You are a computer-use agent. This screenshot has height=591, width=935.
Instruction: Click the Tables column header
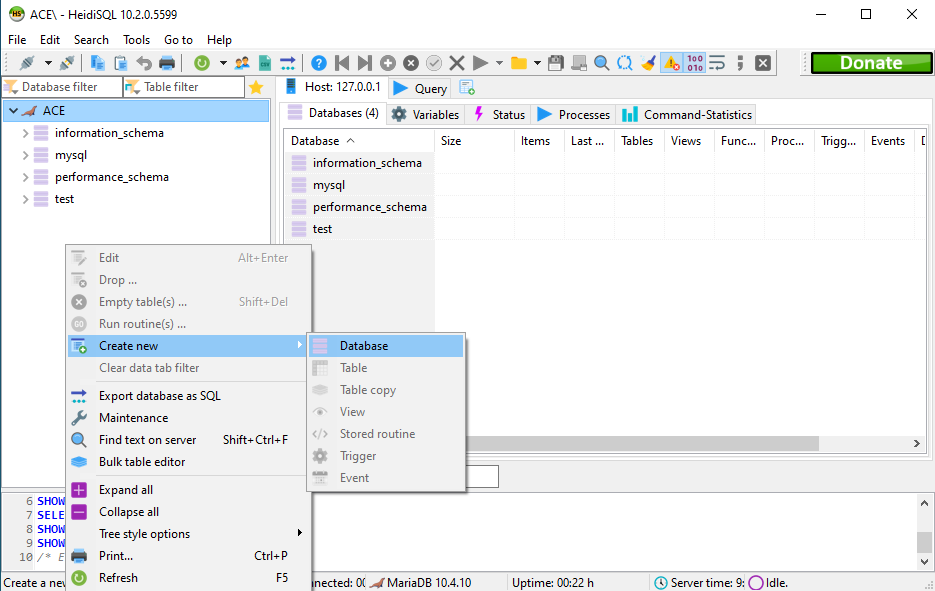[637, 141]
